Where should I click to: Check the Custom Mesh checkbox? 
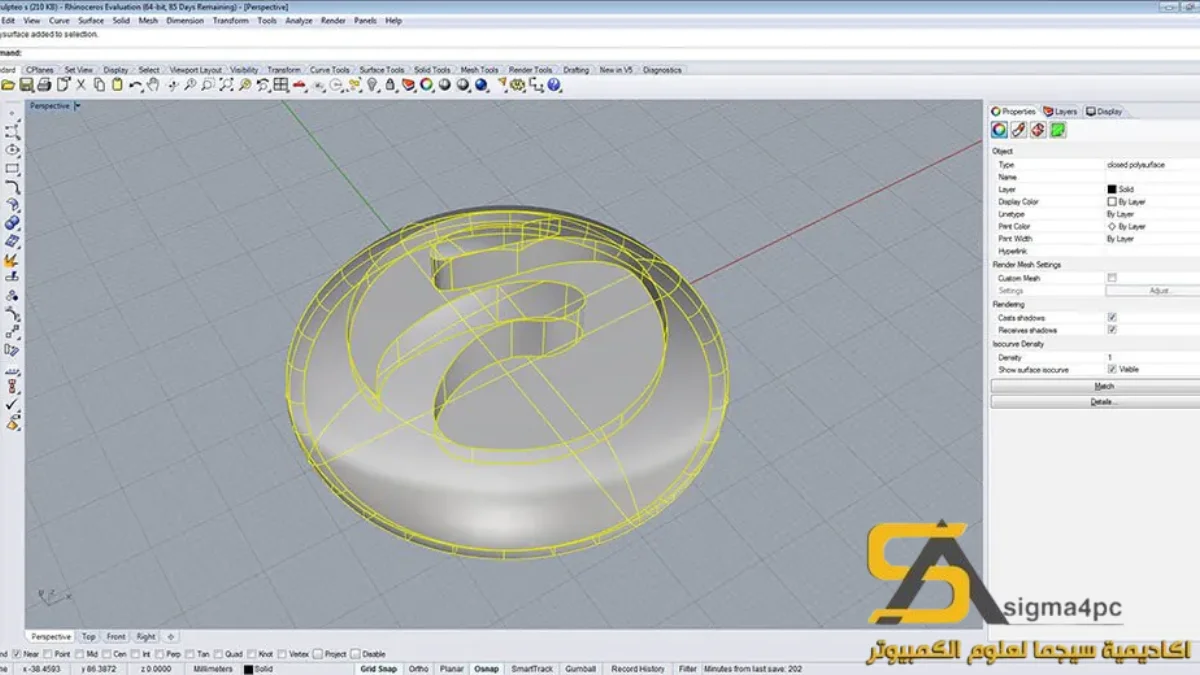(1112, 278)
